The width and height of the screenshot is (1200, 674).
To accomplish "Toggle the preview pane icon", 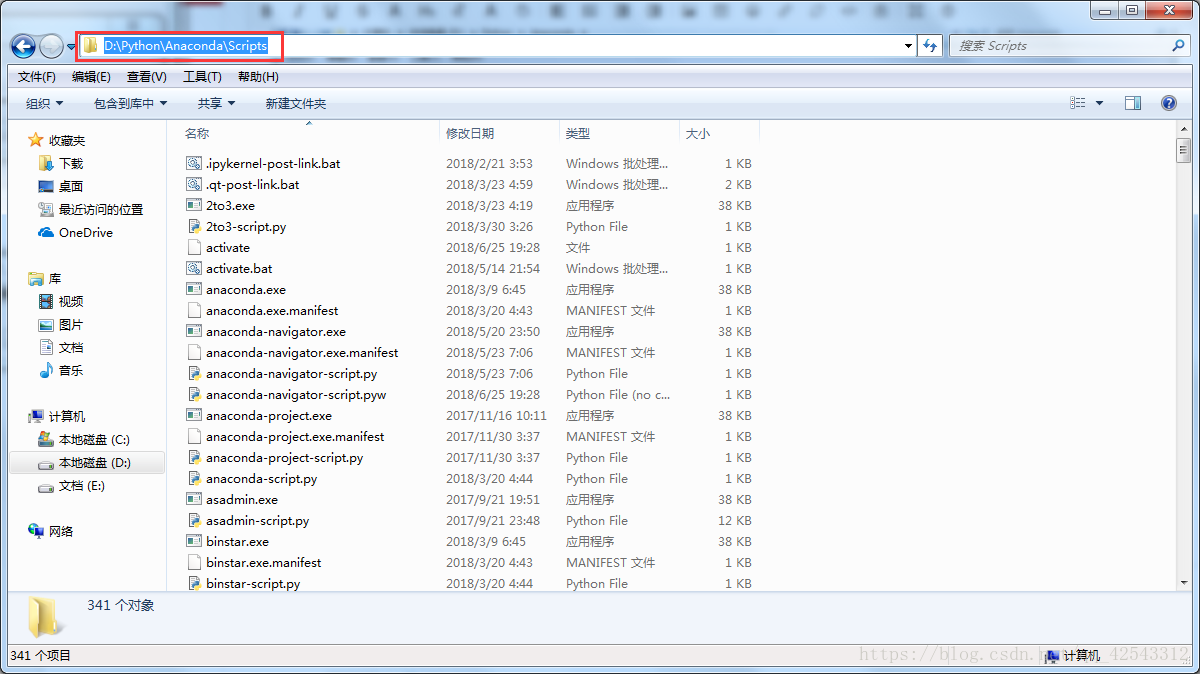I will click(1133, 103).
